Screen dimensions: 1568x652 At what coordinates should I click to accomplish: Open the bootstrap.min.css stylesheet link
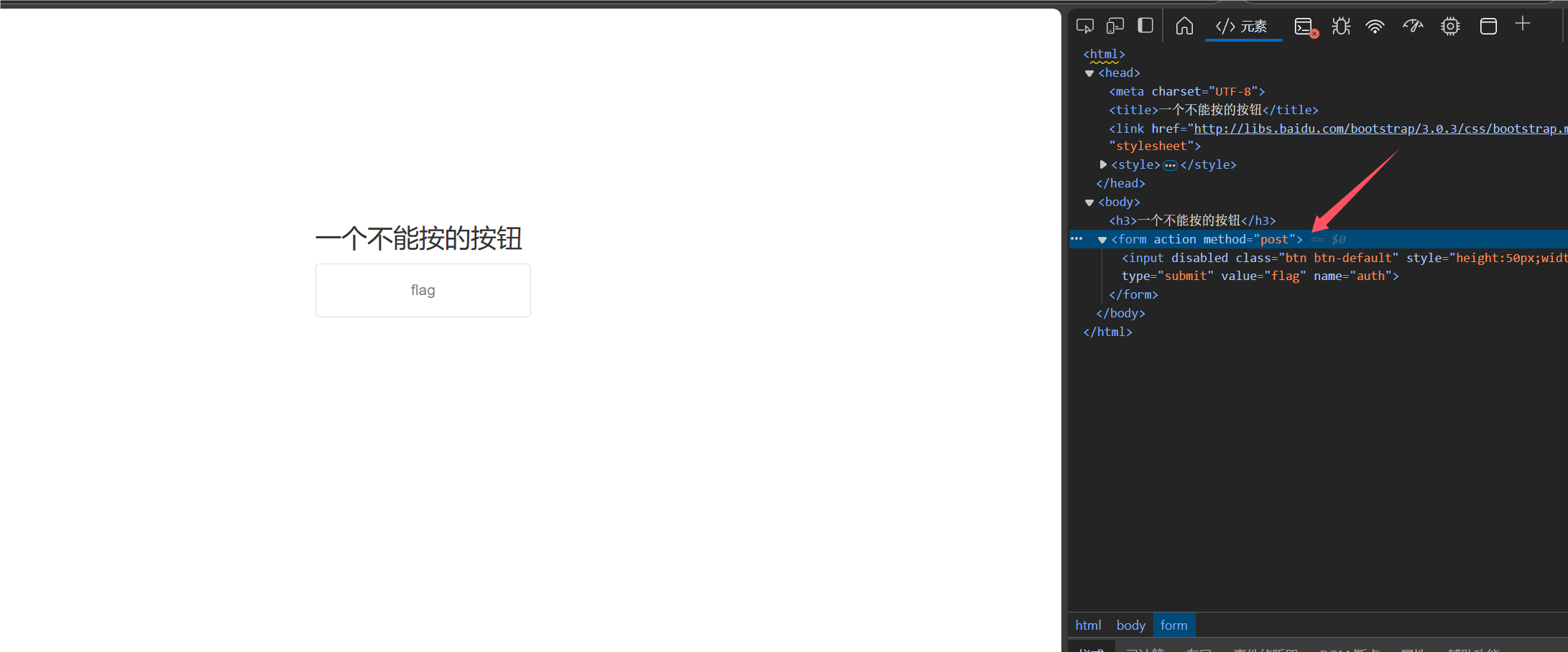coord(1380,129)
